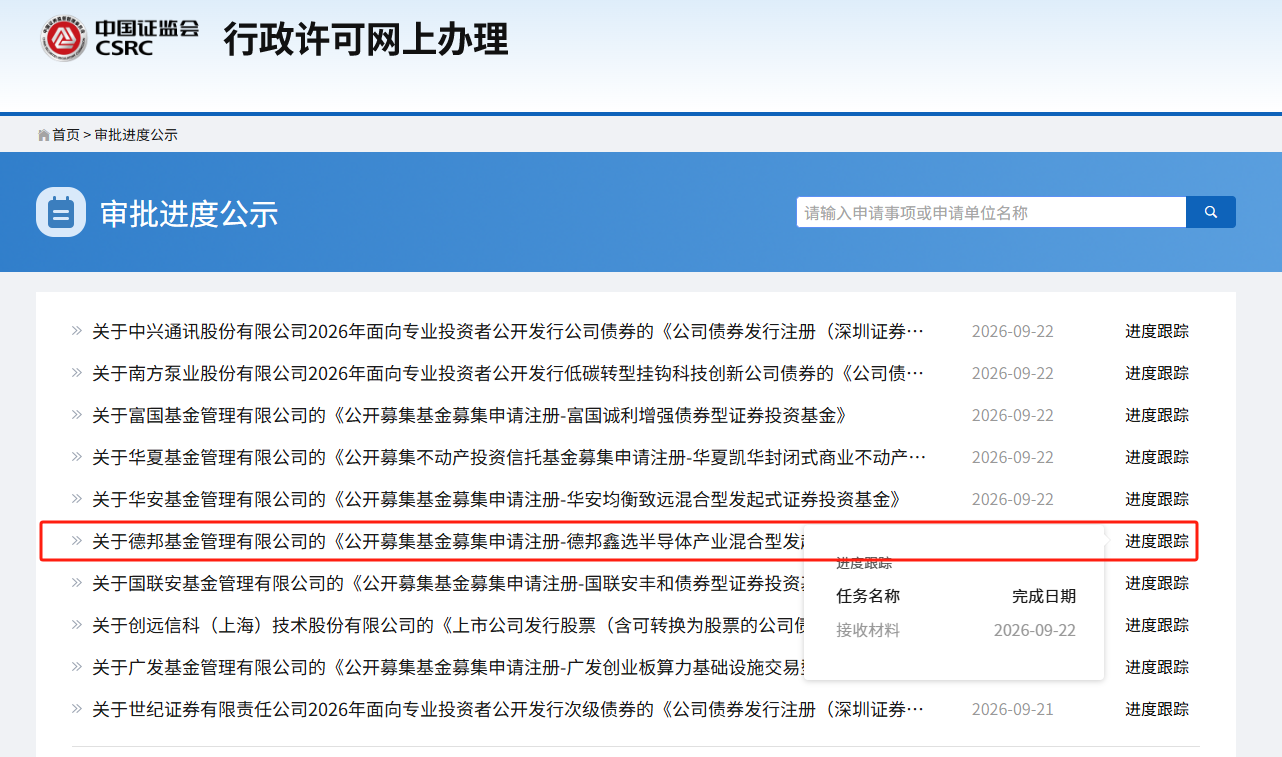Click 进度跟踪 for 创远信科 row

coord(1157,625)
